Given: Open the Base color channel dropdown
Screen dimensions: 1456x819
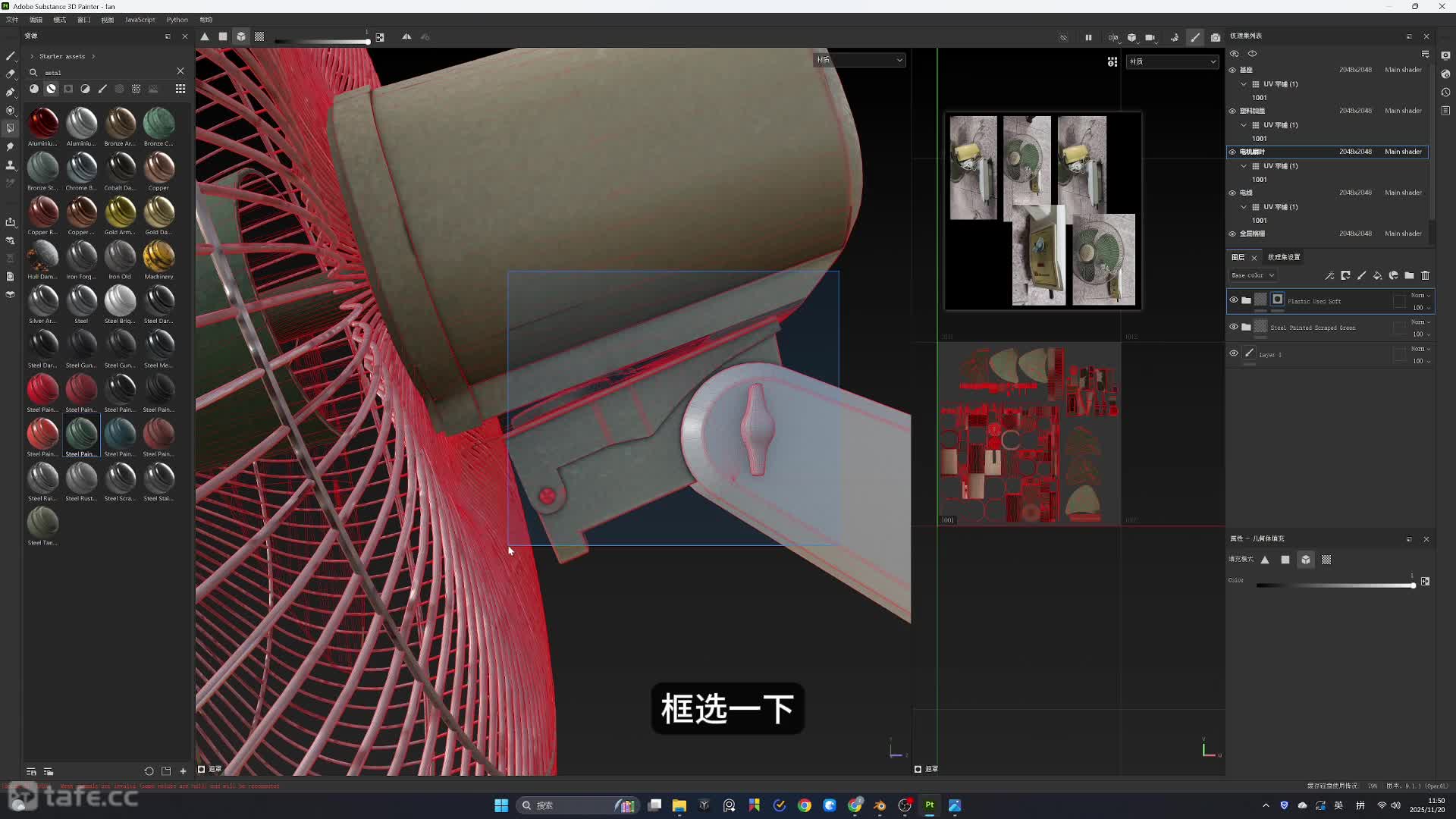Looking at the screenshot, I should [1253, 275].
